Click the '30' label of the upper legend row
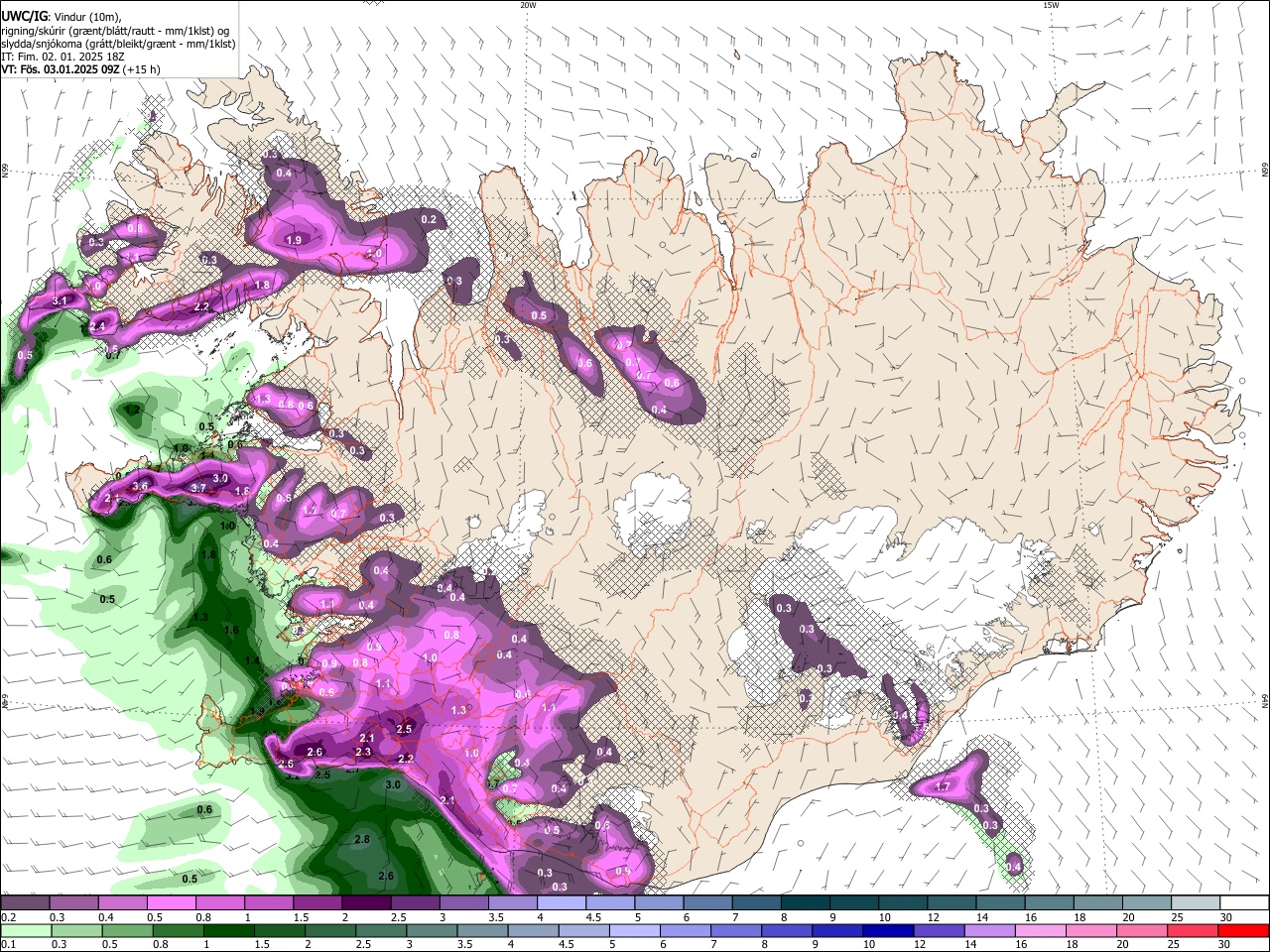The image size is (1270, 952). point(1225,917)
